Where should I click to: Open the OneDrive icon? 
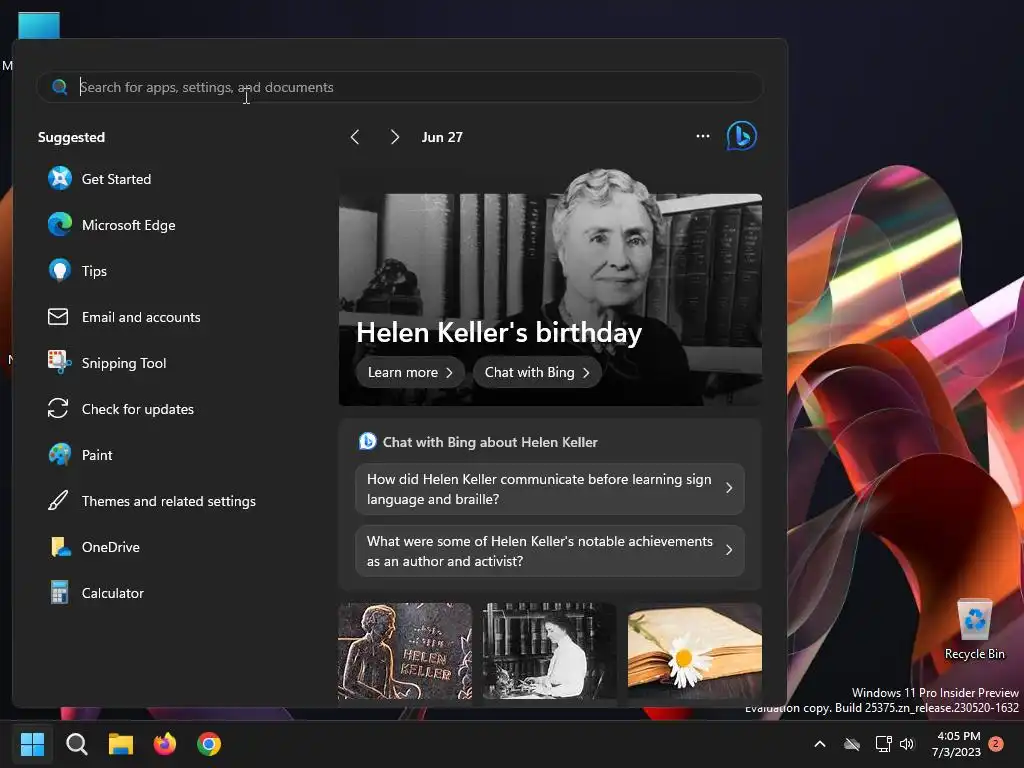pos(59,547)
